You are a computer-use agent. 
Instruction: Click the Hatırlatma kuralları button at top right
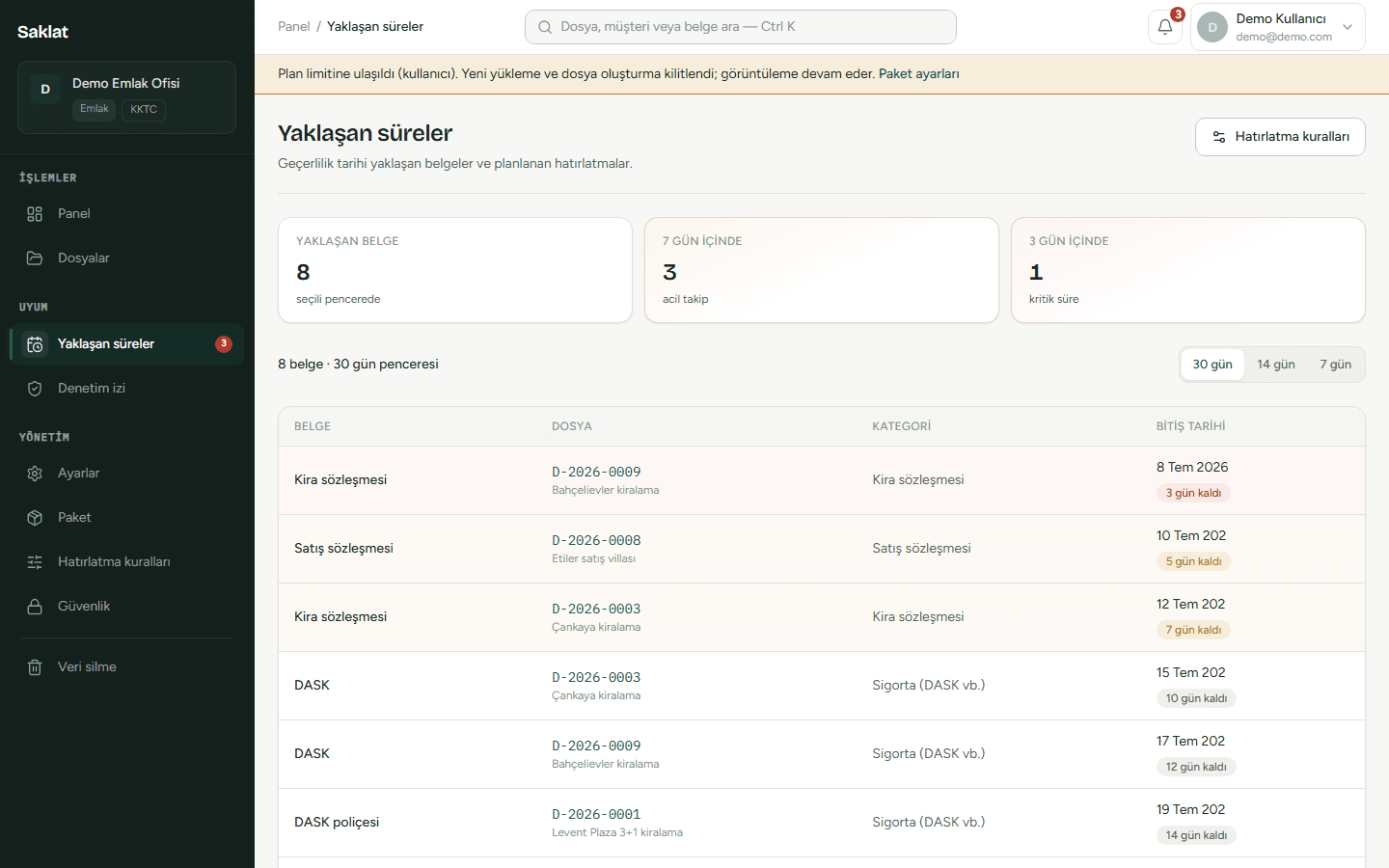[x=1280, y=137]
